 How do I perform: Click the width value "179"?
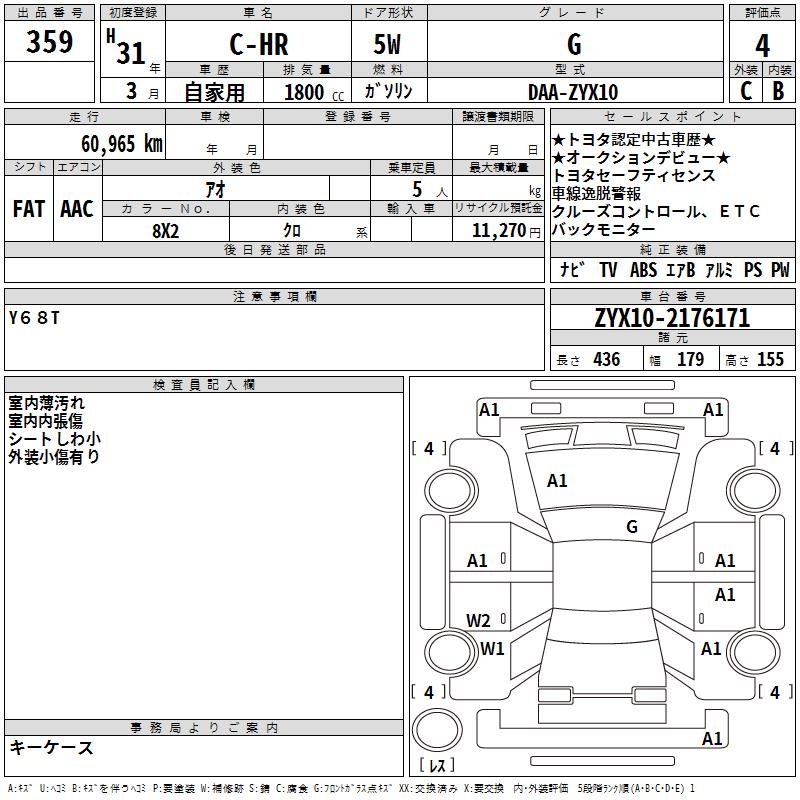pyautogui.click(x=690, y=359)
